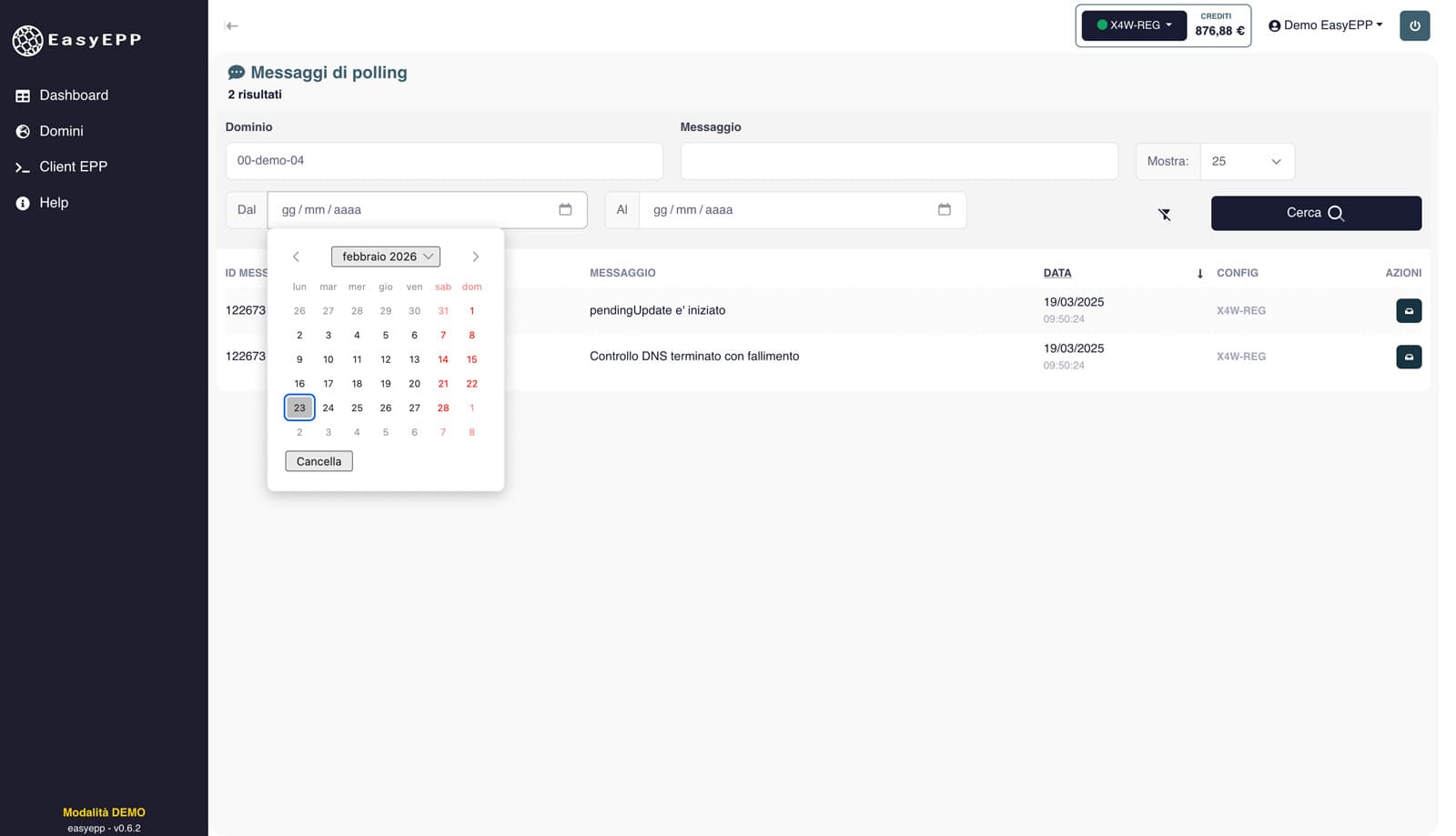Image resolution: width=1456 pixels, height=836 pixels.
Task: Navigate to Client EPP in sidebar
Action: click(73, 166)
